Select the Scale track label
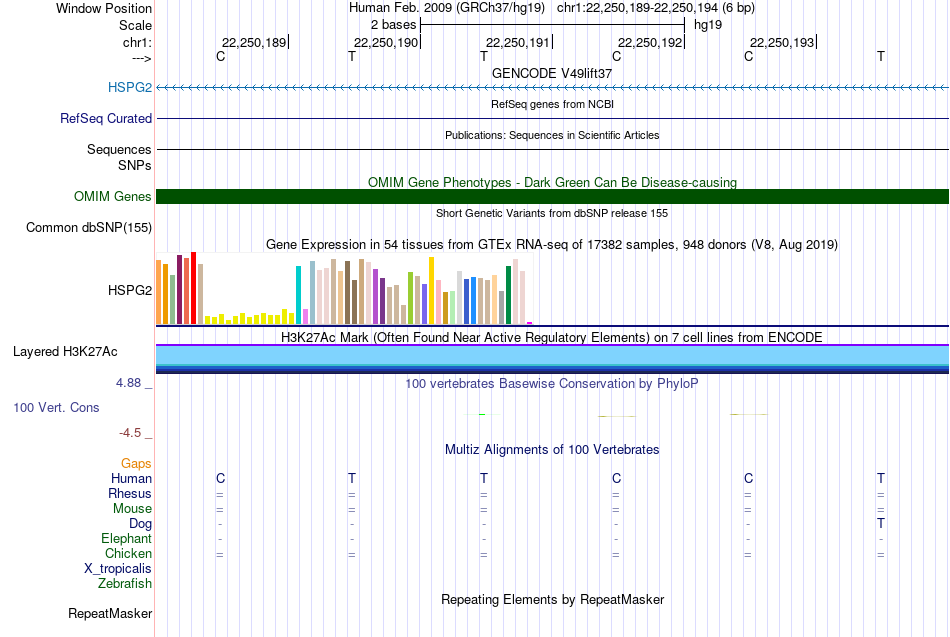The height and width of the screenshot is (637, 950). (135, 25)
